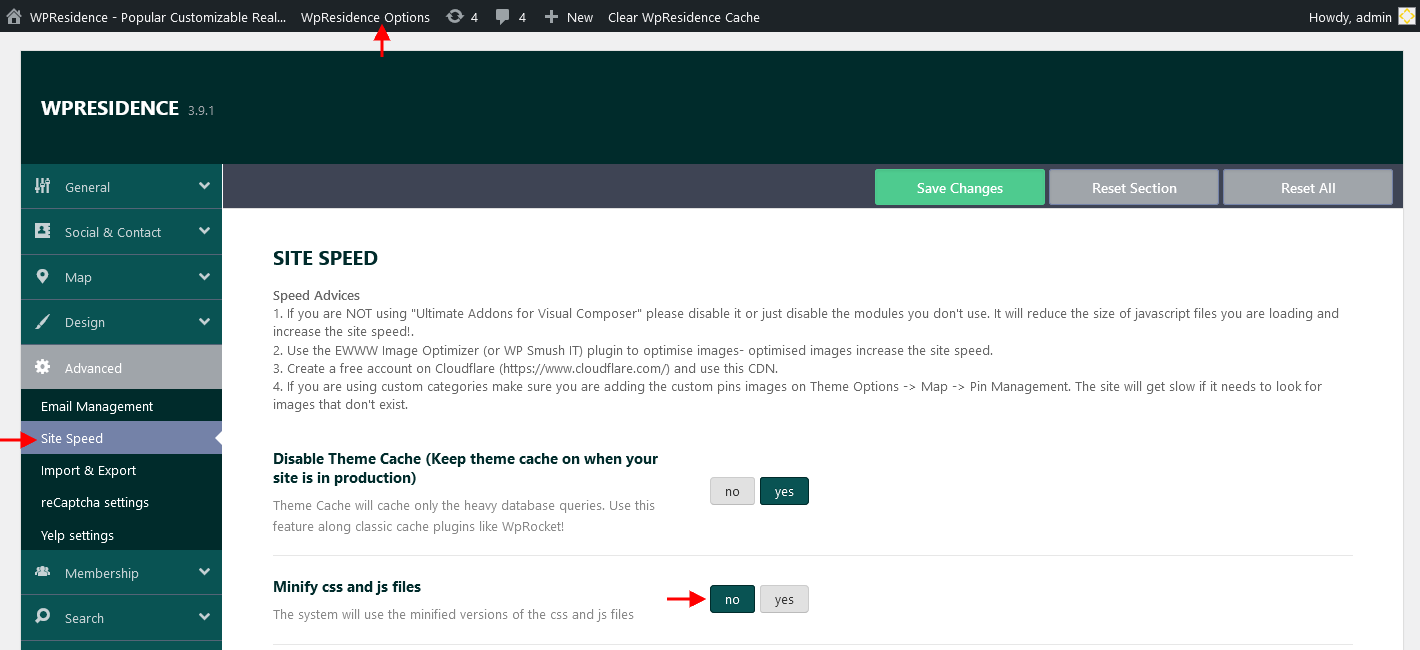Screen dimensions: 1420x650
Task: Click Howdy, admin account link
Action: point(1350,17)
